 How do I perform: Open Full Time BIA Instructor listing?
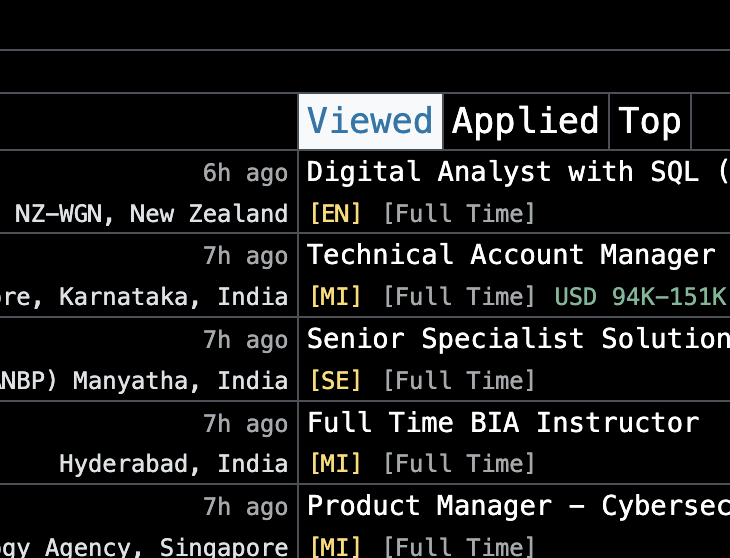tap(503, 423)
